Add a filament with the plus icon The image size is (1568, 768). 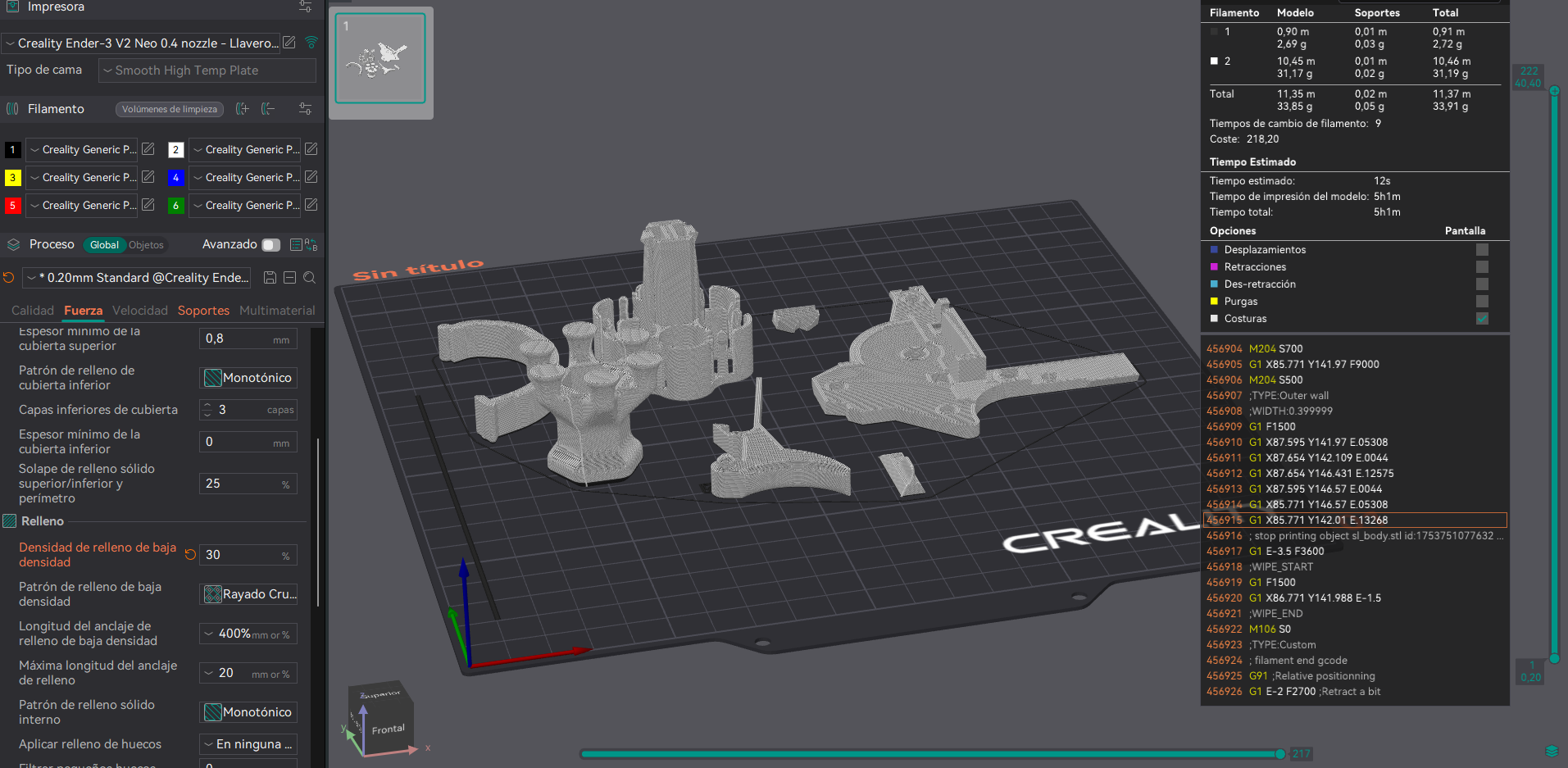(x=241, y=108)
